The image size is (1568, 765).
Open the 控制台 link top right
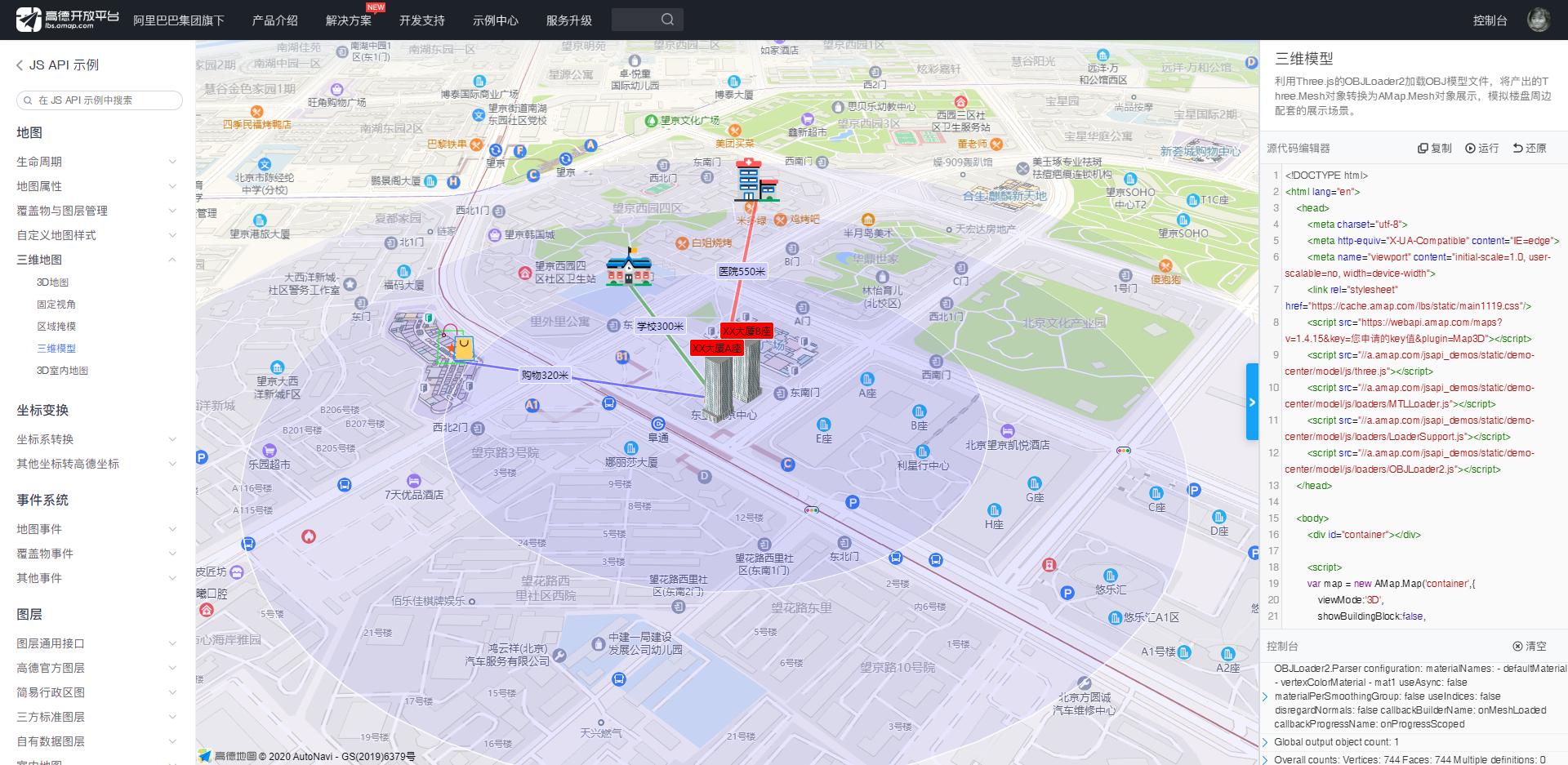[1490, 20]
